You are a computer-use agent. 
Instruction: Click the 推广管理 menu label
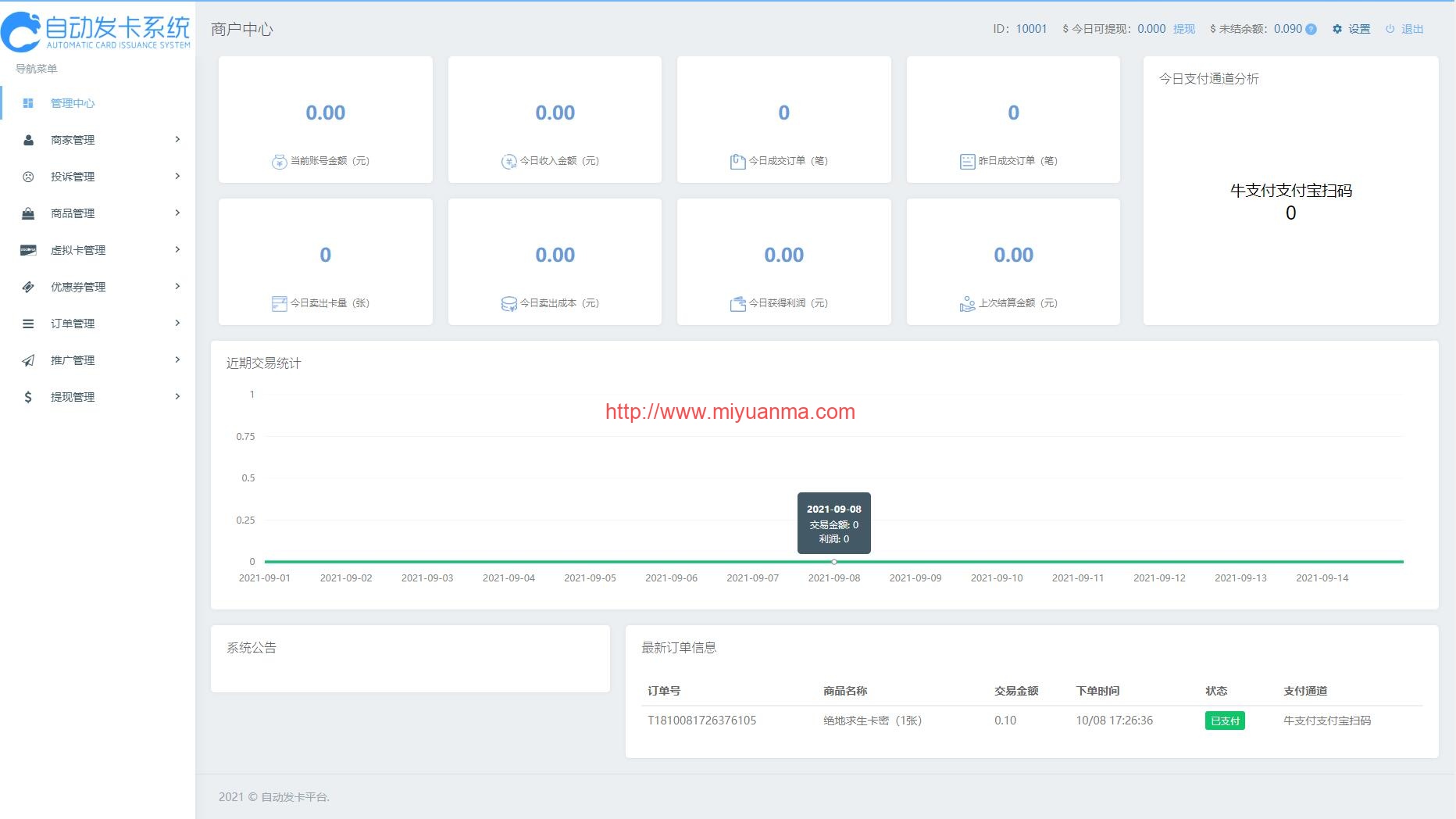point(73,360)
